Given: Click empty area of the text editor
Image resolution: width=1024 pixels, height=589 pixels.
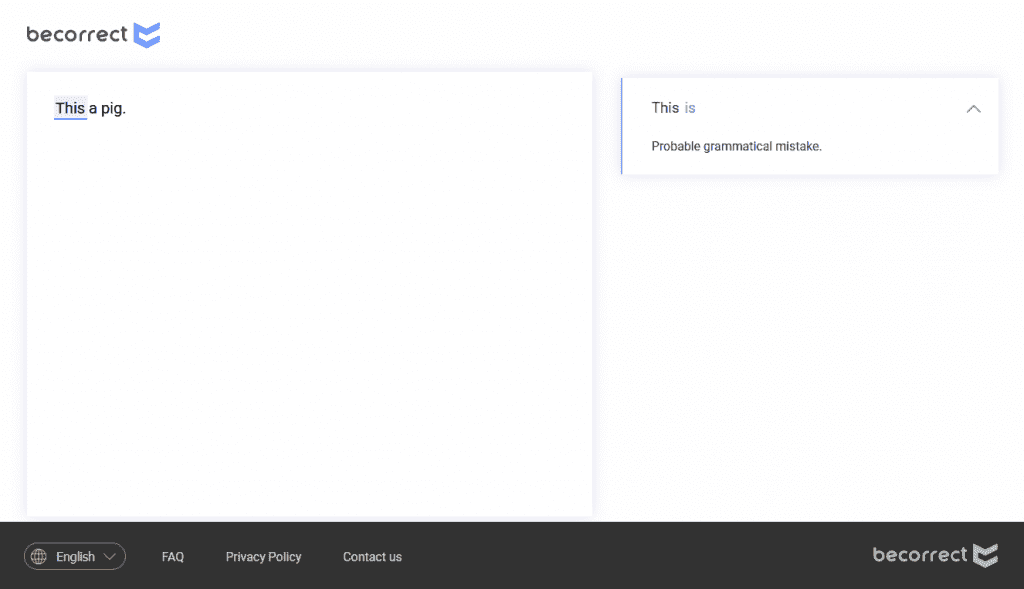Looking at the screenshot, I should coord(309,320).
